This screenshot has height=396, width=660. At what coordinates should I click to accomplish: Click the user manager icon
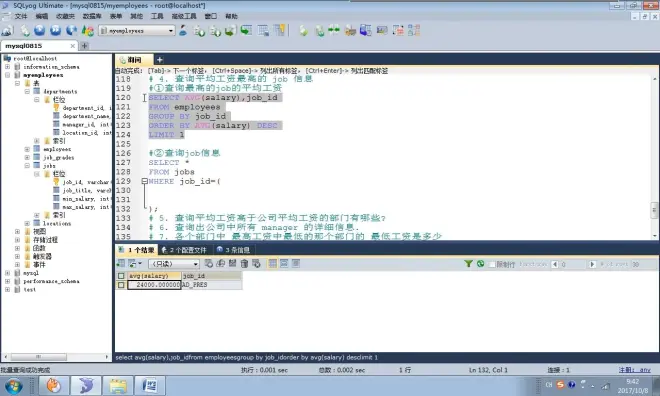coord(183,31)
